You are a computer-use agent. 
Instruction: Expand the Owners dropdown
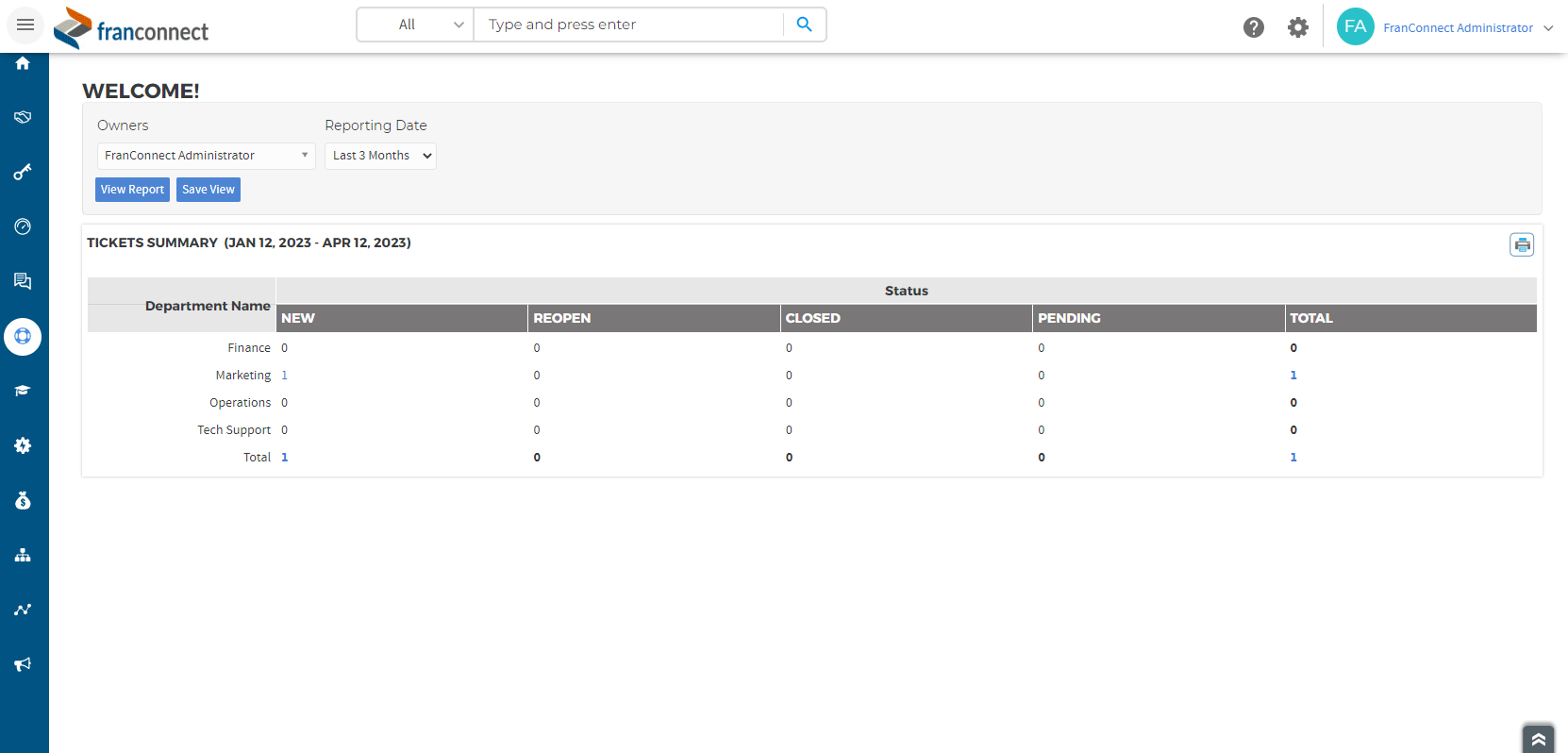206,156
